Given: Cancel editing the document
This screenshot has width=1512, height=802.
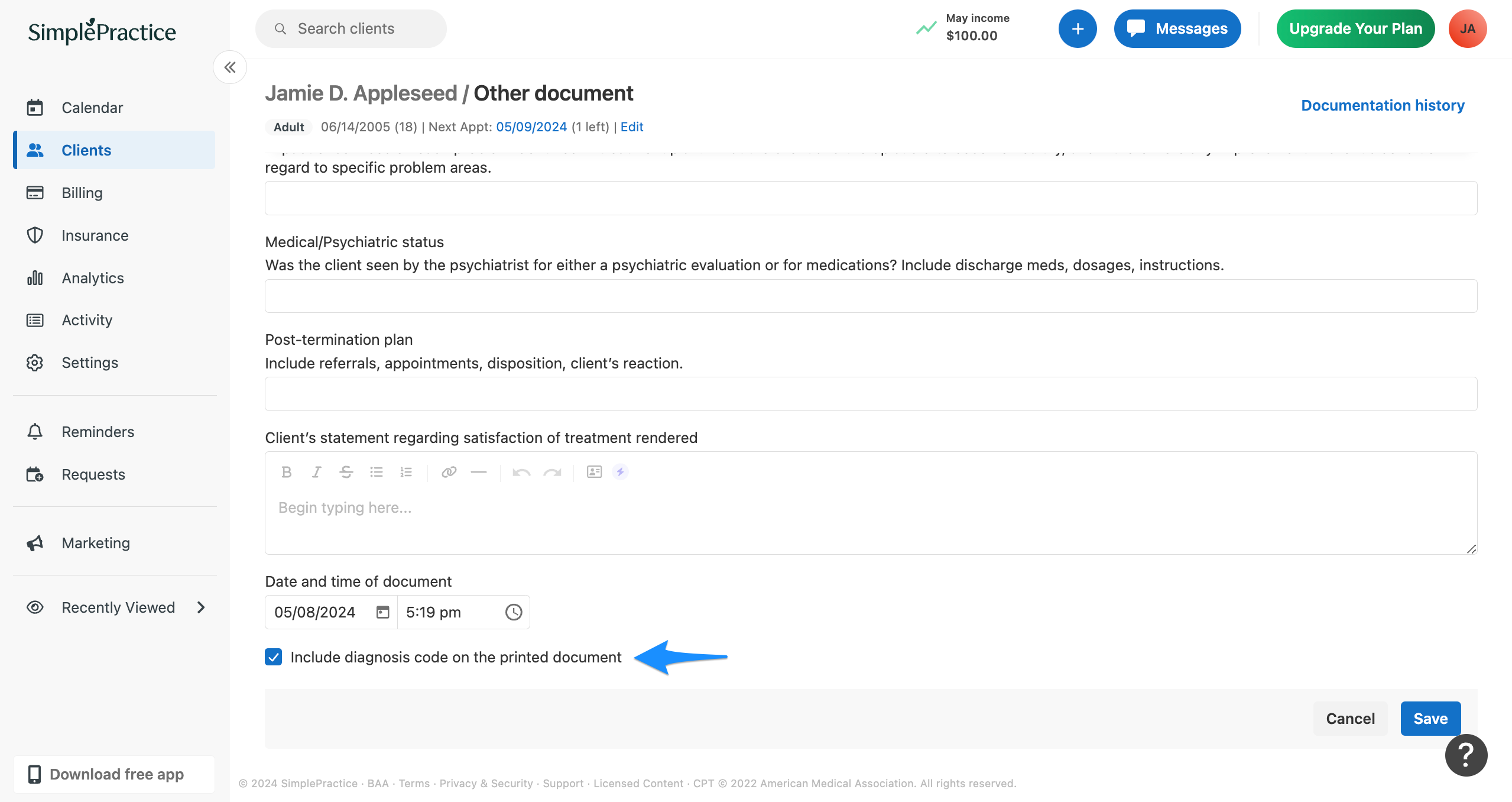Looking at the screenshot, I should click(1350, 719).
